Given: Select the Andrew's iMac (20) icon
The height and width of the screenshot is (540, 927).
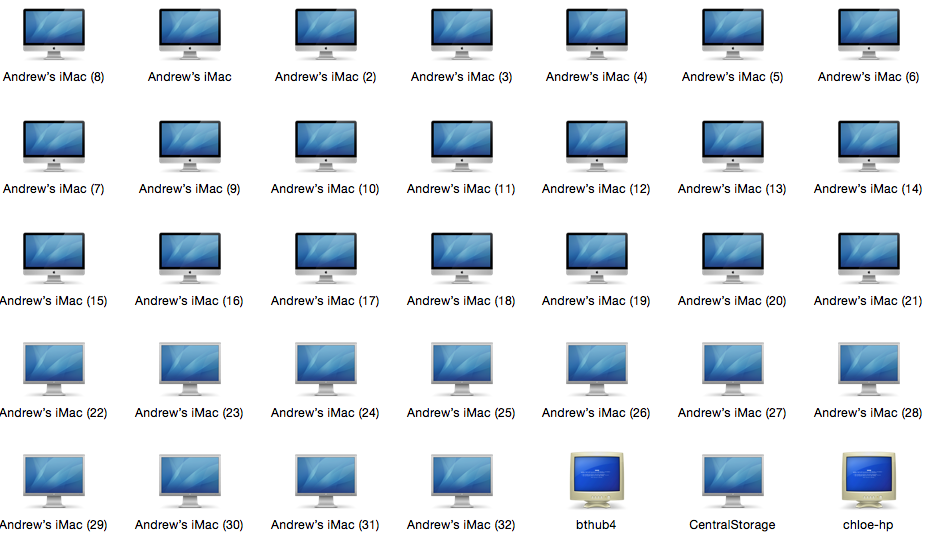Looking at the screenshot, I should 732,258.
